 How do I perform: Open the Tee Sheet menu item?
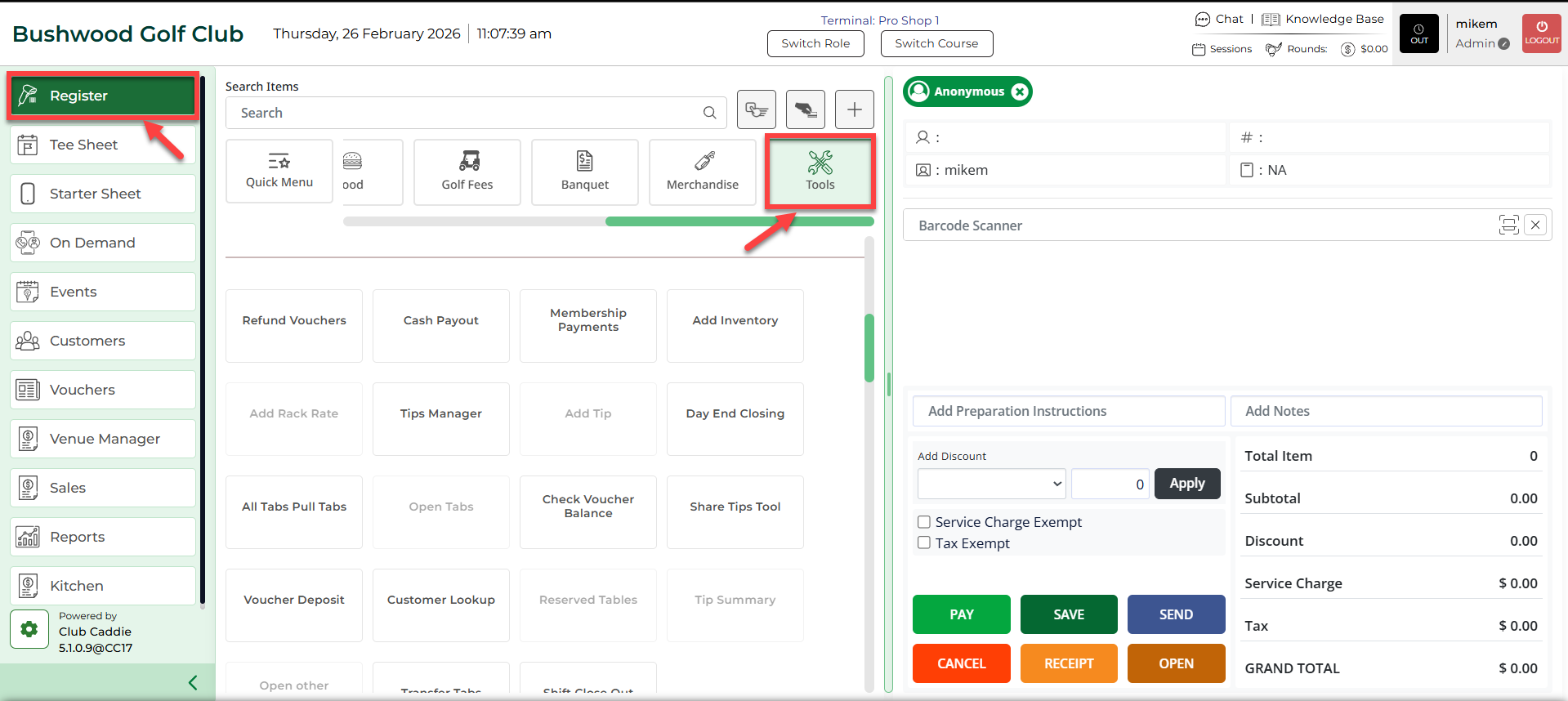click(x=103, y=145)
